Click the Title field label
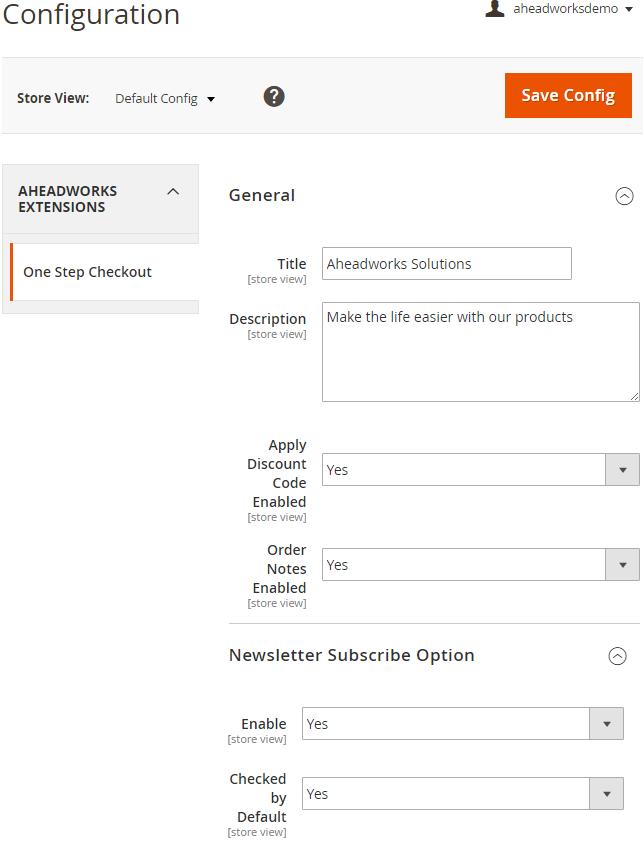644x844 pixels. pos(292,264)
